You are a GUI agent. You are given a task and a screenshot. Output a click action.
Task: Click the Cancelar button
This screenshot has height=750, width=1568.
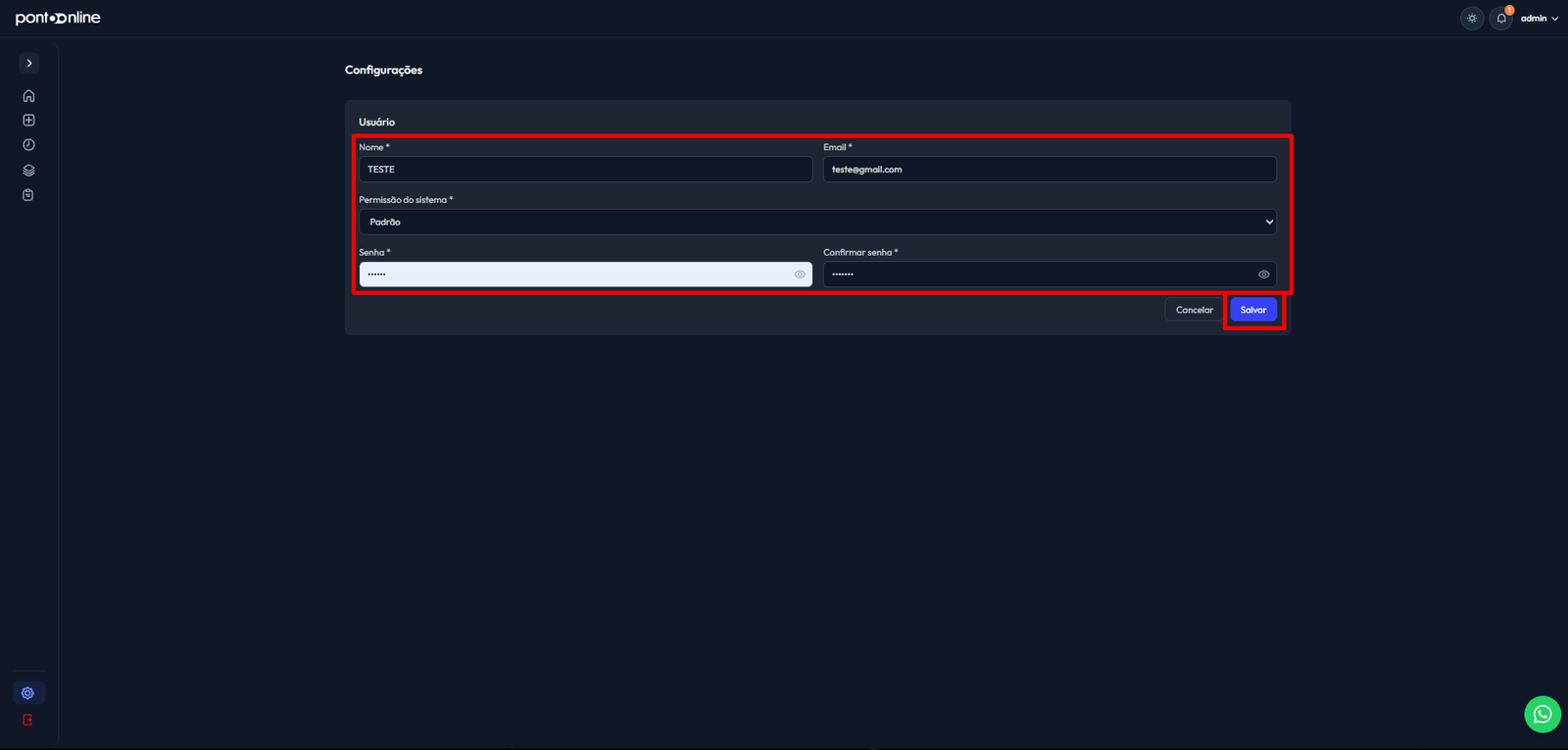pos(1195,310)
